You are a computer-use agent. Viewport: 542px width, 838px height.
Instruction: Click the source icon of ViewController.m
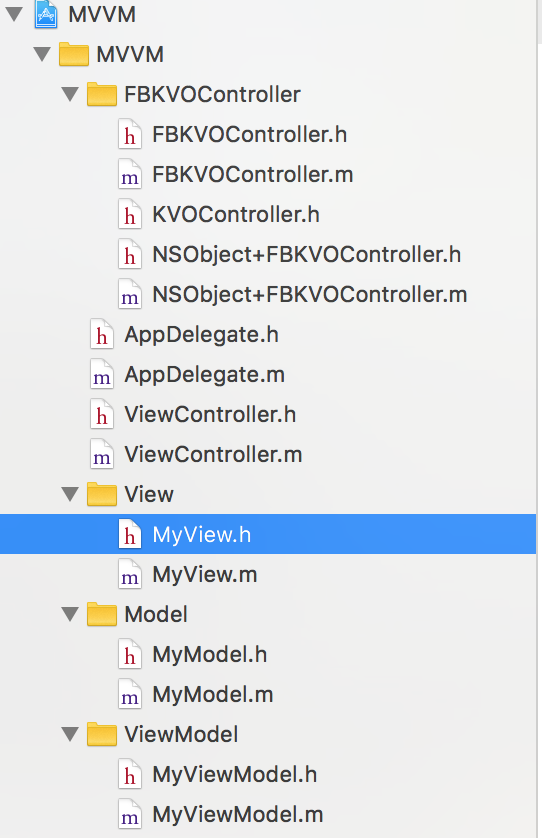click(x=102, y=455)
